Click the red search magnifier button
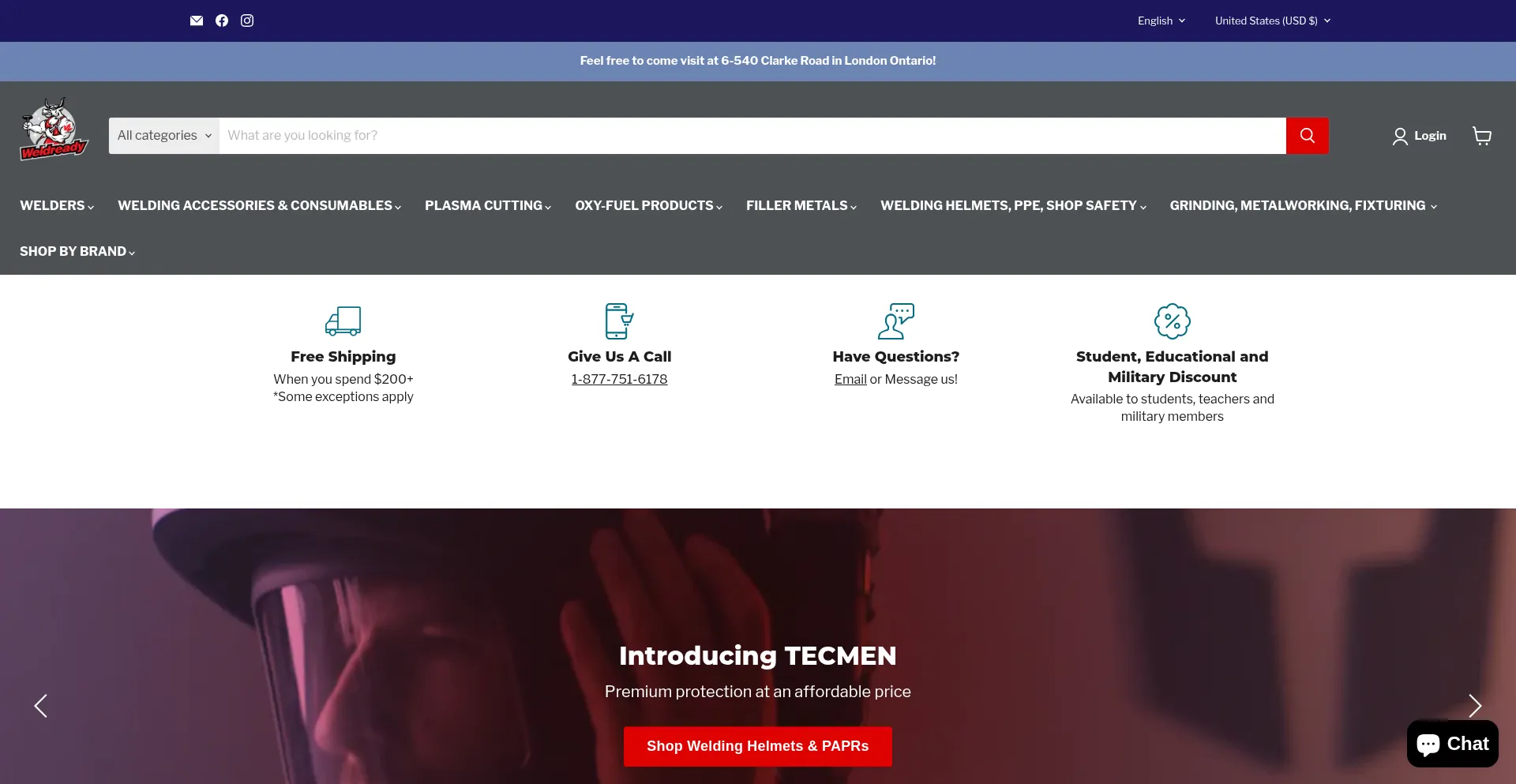Screen dimensions: 1516x784 [1307, 136]
